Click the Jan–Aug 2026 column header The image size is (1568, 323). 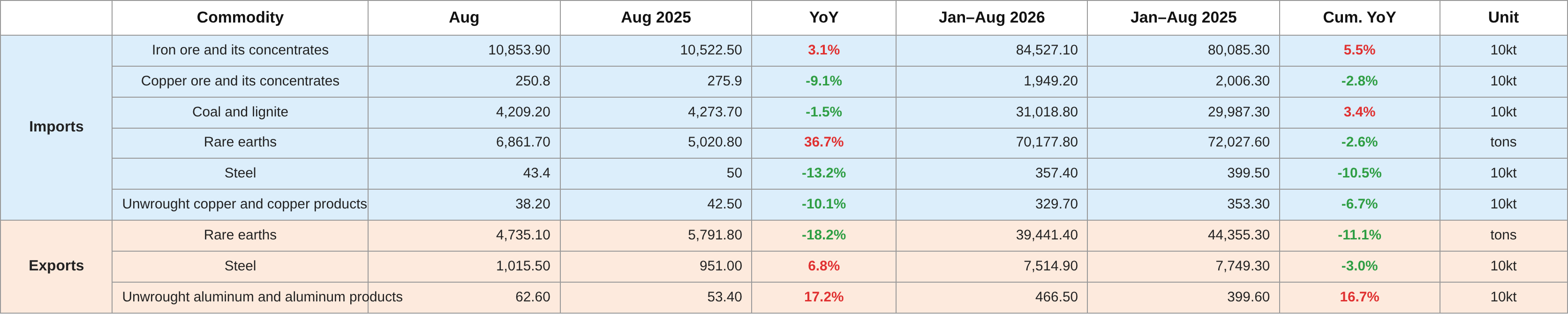992,18
